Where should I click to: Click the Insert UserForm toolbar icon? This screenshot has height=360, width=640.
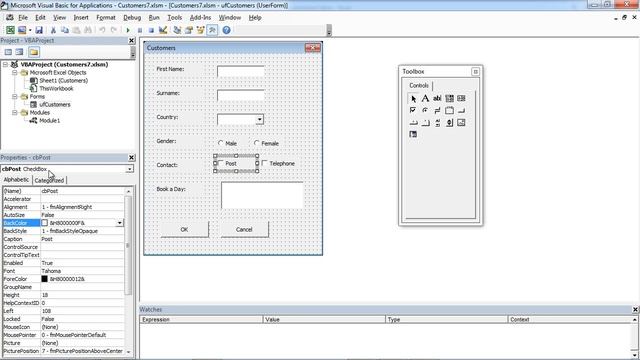(22, 30)
